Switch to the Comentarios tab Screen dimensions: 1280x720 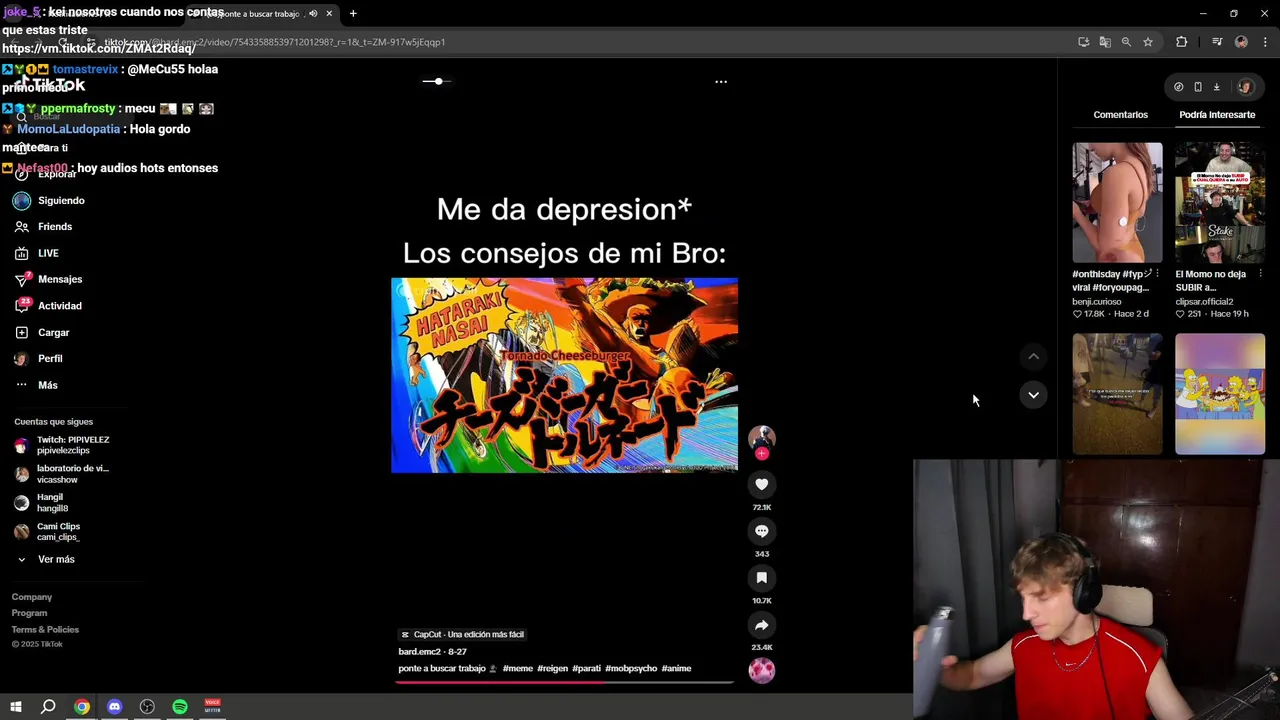pyautogui.click(x=1120, y=115)
